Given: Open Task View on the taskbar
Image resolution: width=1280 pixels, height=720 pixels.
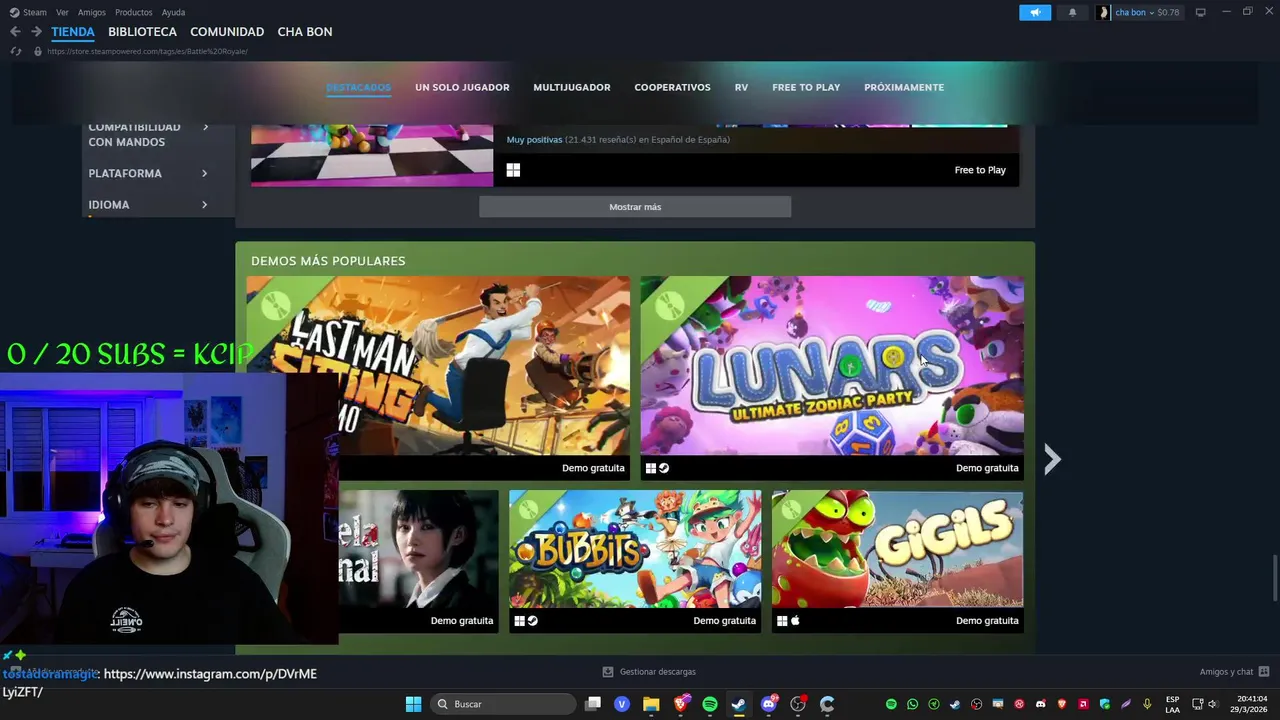Looking at the screenshot, I should point(593,704).
